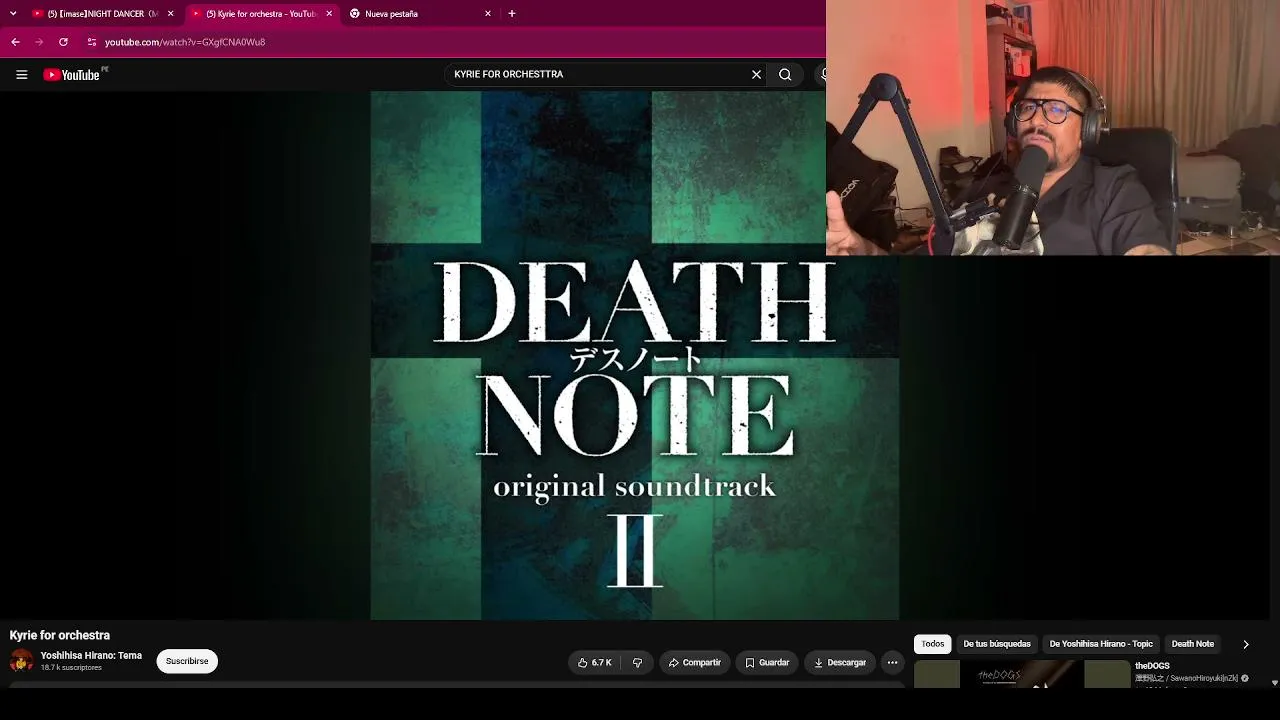Image resolution: width=1280 pixels, height=720 pixels.
Task: Close the NIGHT DANCER tab
Action: (x=171, y=14)
